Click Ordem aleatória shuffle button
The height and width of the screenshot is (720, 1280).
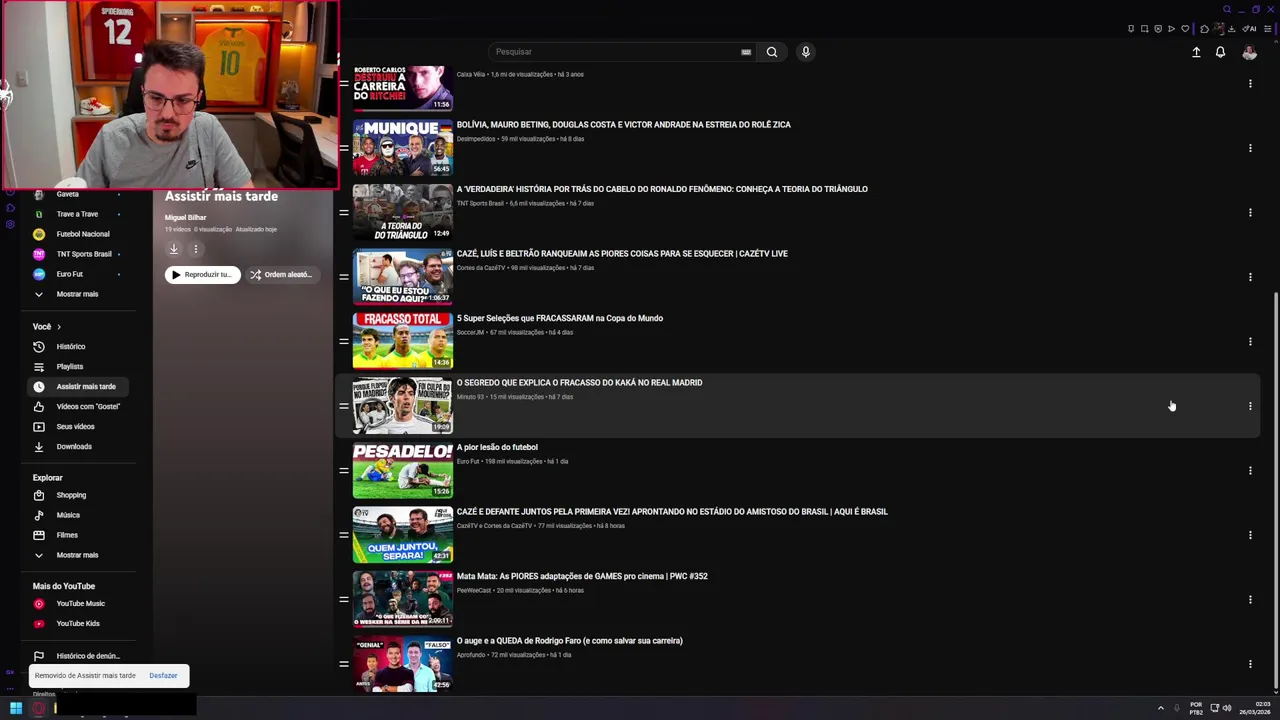coord(283,275)
